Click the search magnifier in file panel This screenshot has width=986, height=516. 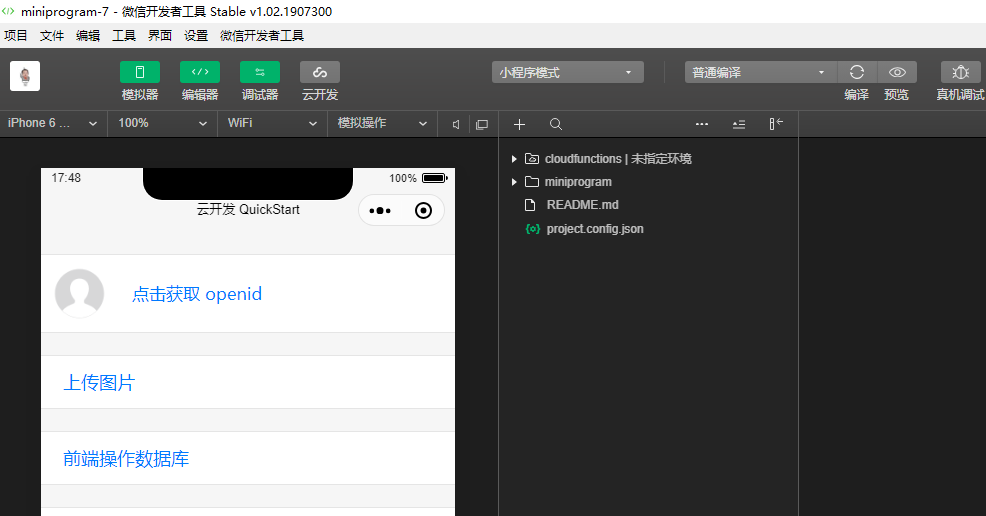click(555, 124)
